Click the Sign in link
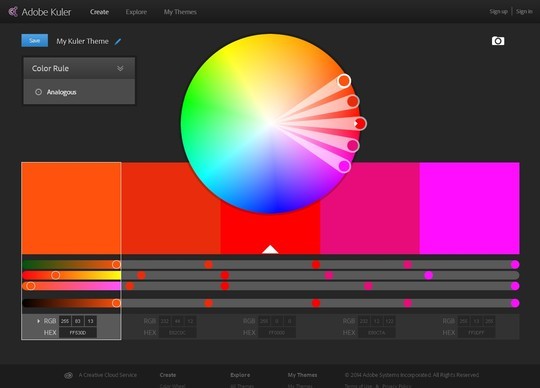This screenshot has width=540, height=388. (x=524, y=11)
